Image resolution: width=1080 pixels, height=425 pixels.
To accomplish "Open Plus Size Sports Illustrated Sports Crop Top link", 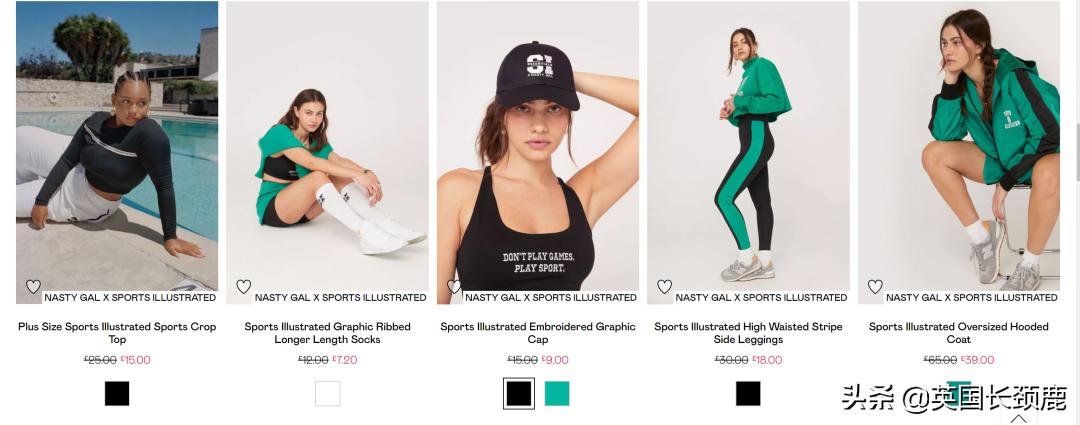I will (x=117, y=333).
